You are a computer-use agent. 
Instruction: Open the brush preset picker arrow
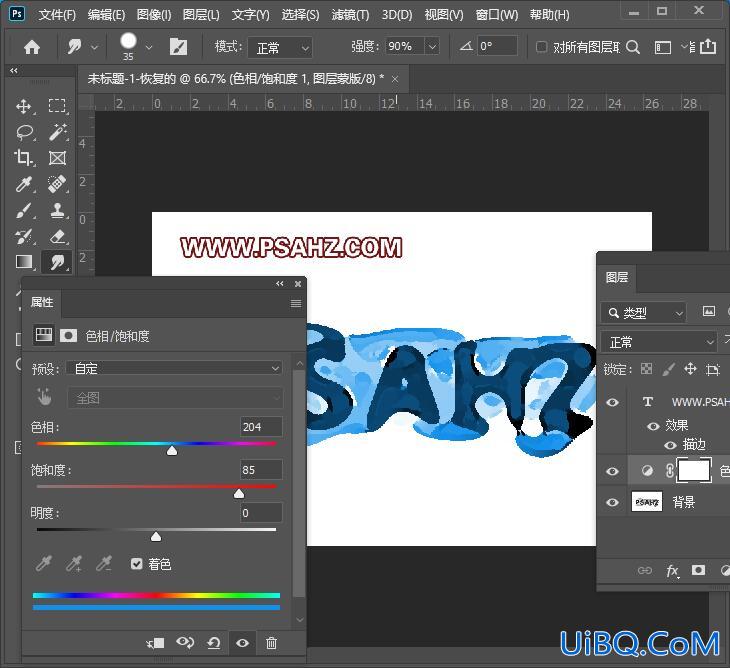[x=149, y=47]
